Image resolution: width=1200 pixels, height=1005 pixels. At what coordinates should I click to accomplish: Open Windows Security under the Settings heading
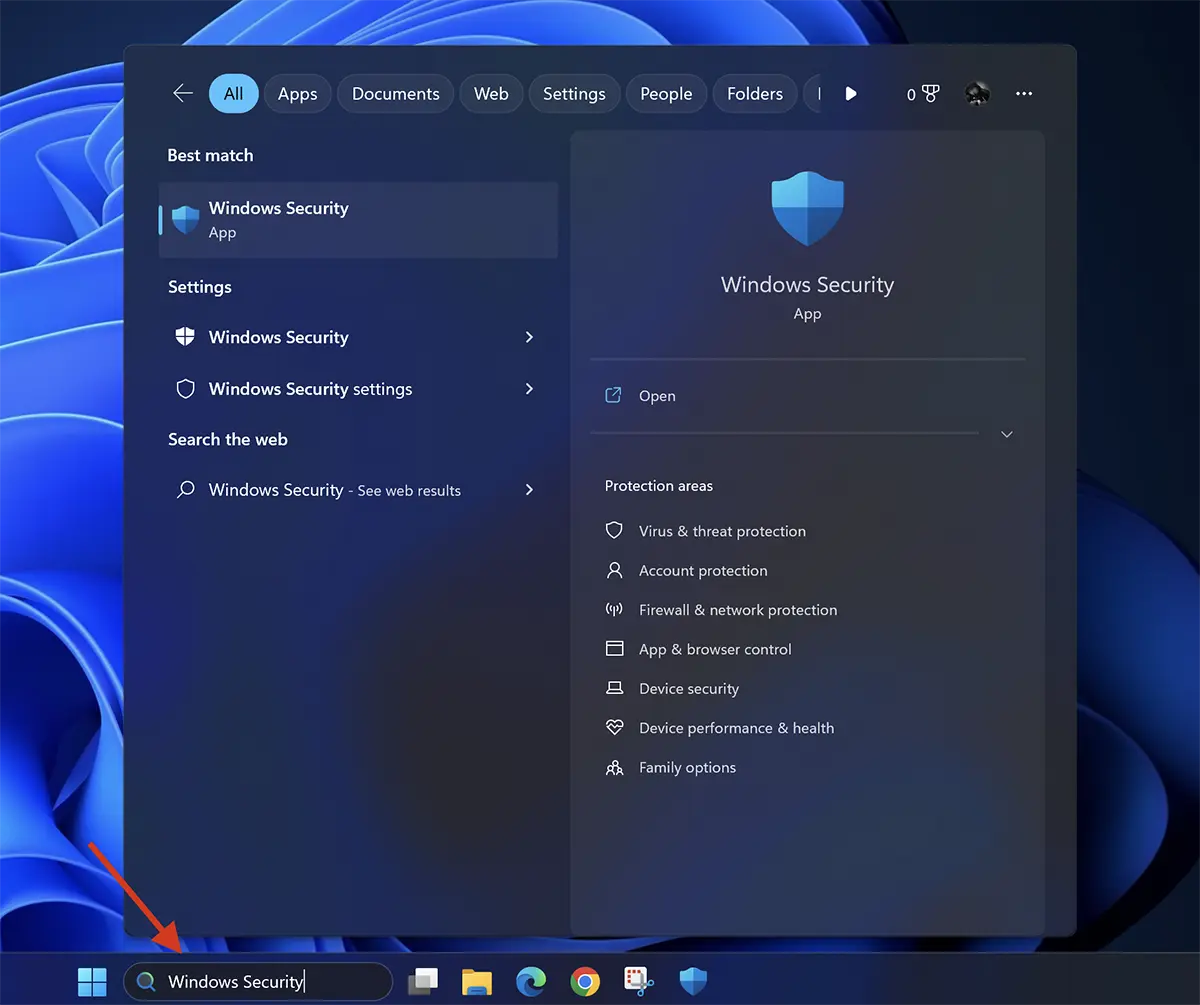coord(358,337)
